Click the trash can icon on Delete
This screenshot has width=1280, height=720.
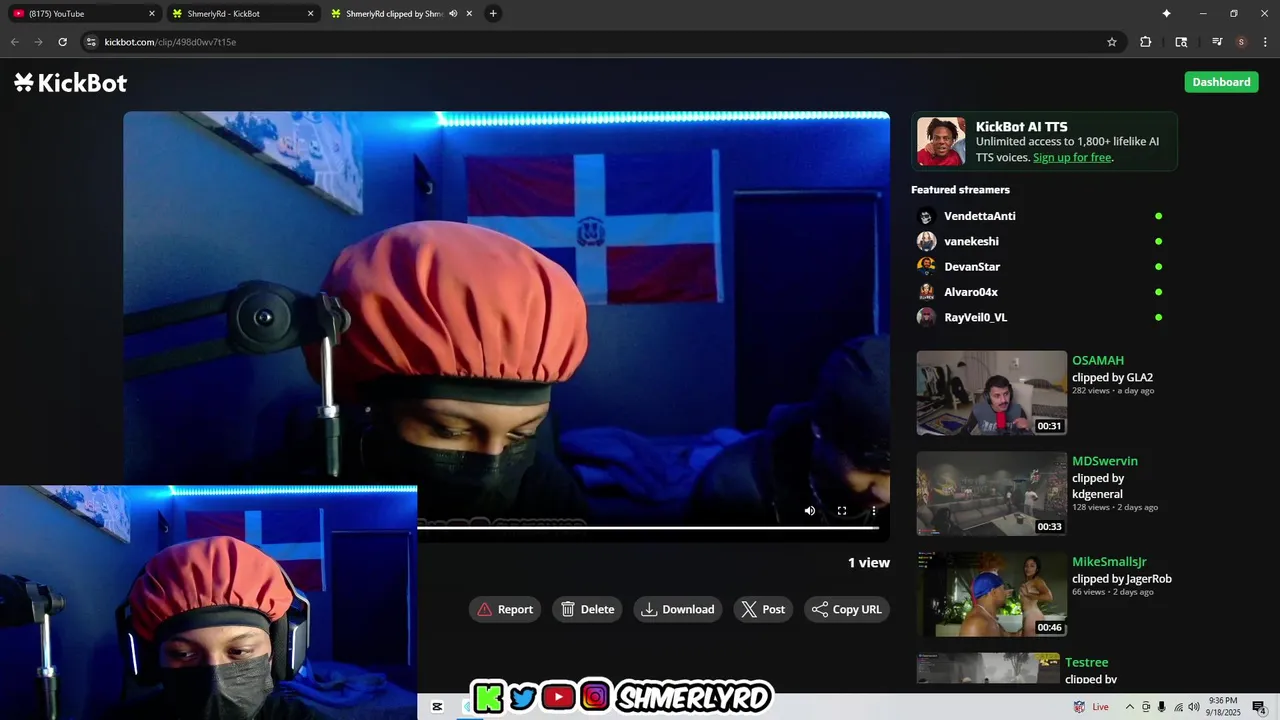(x=568, y=609)
